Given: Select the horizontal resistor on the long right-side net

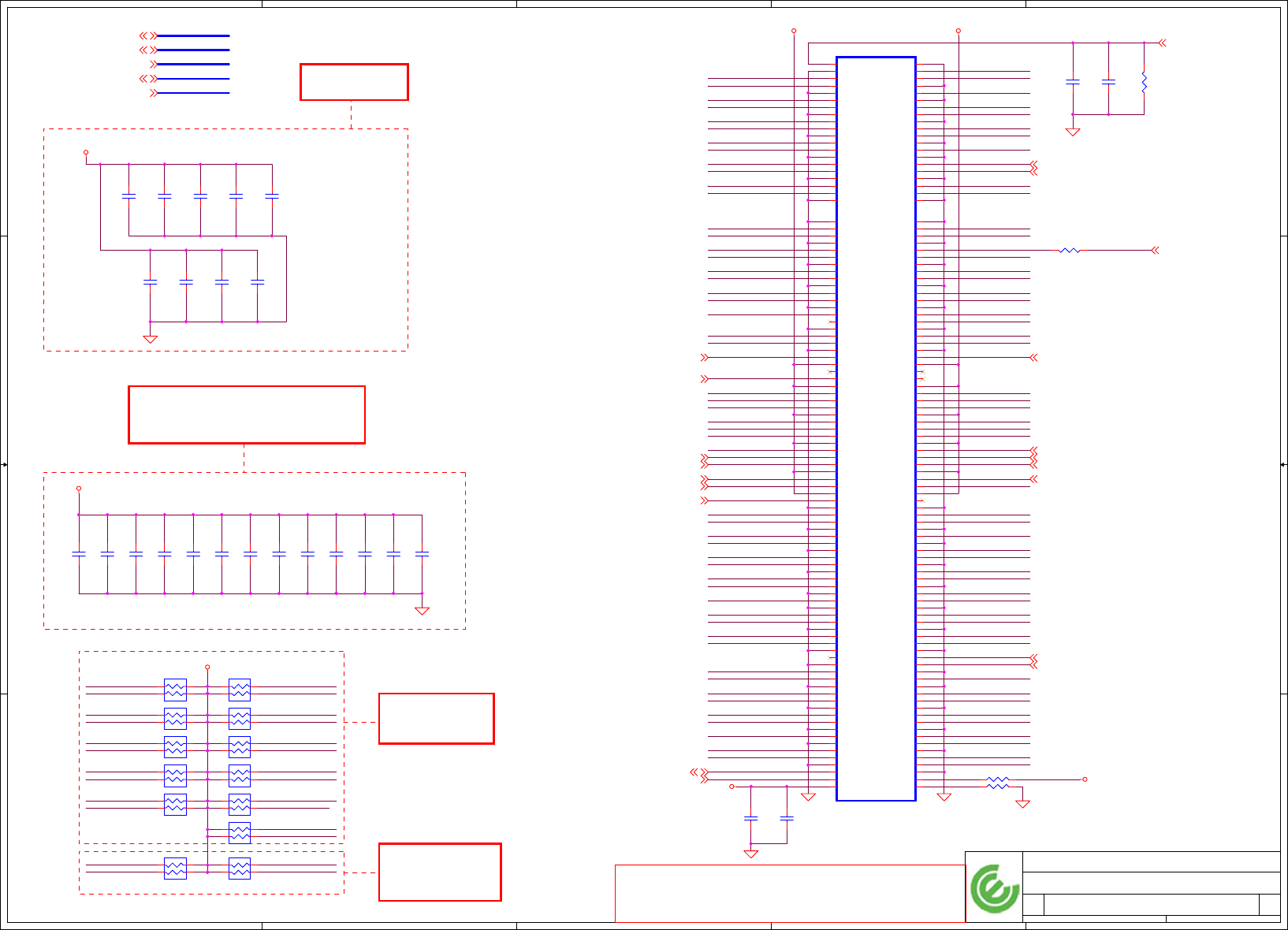Looking at the screenshot, I should 1070,251.
